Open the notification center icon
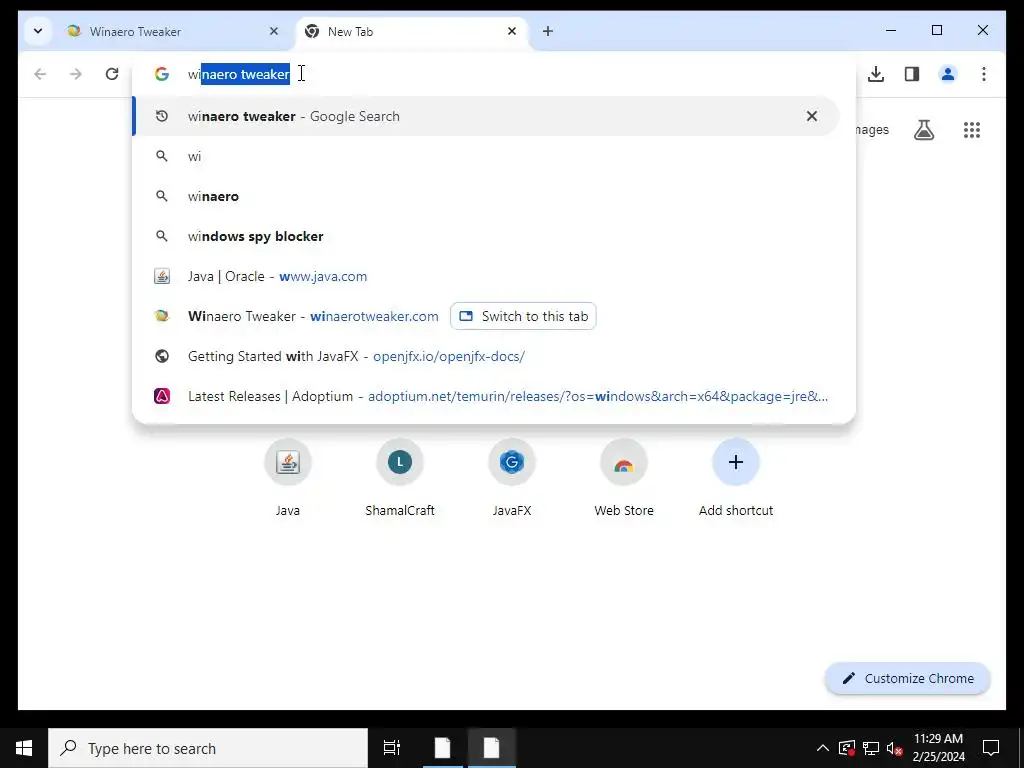The width and height of the screenshot is (1024, 768). [x=991, y=748]
